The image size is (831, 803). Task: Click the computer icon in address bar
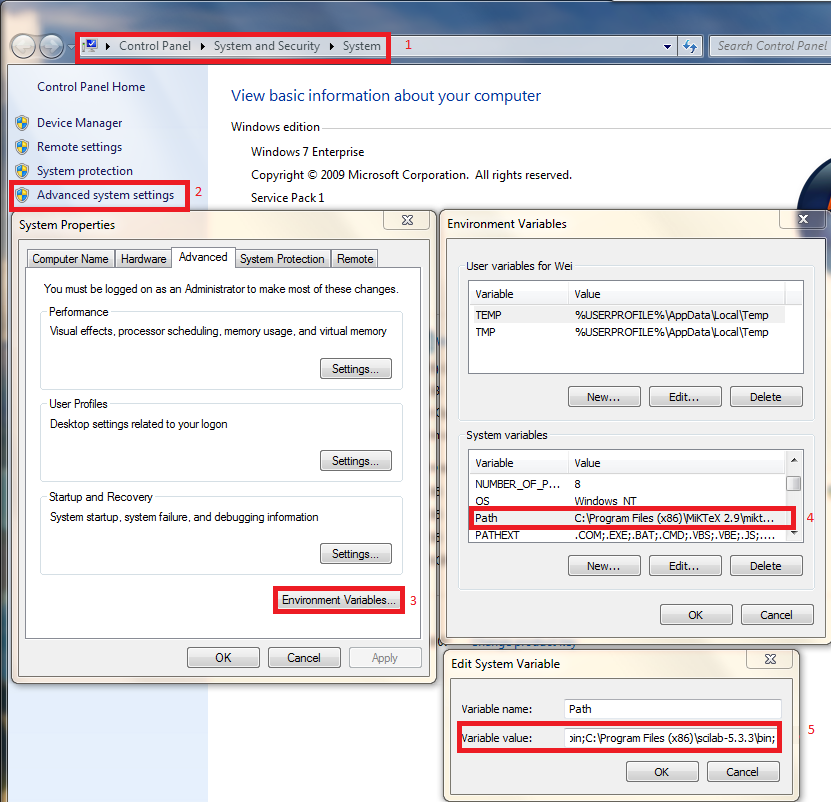click(91, 46)
